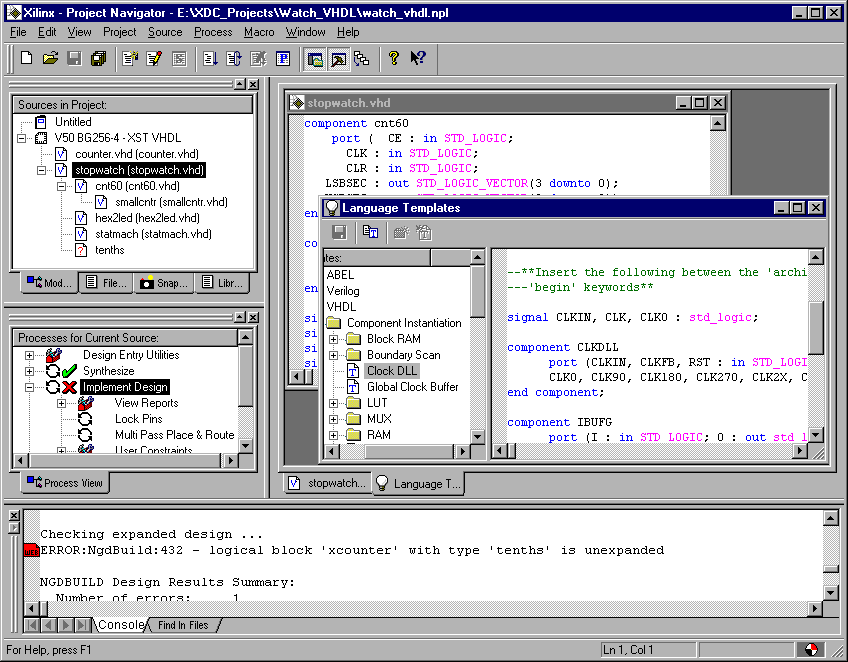This screenshot has height=662, width=848.
Task: Collapse the Implement Design process tree
Action: click(x=27, y=387)
